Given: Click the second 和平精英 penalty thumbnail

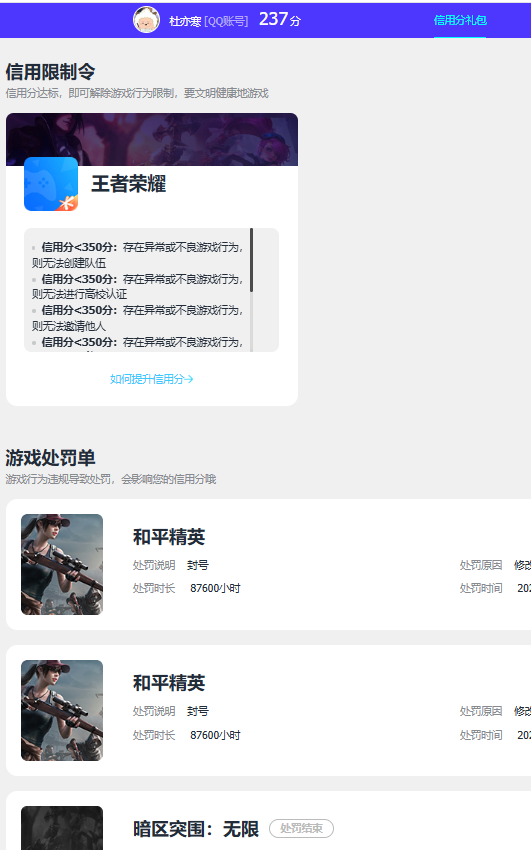Looking at the screenshot, I should tap(62, 710).
